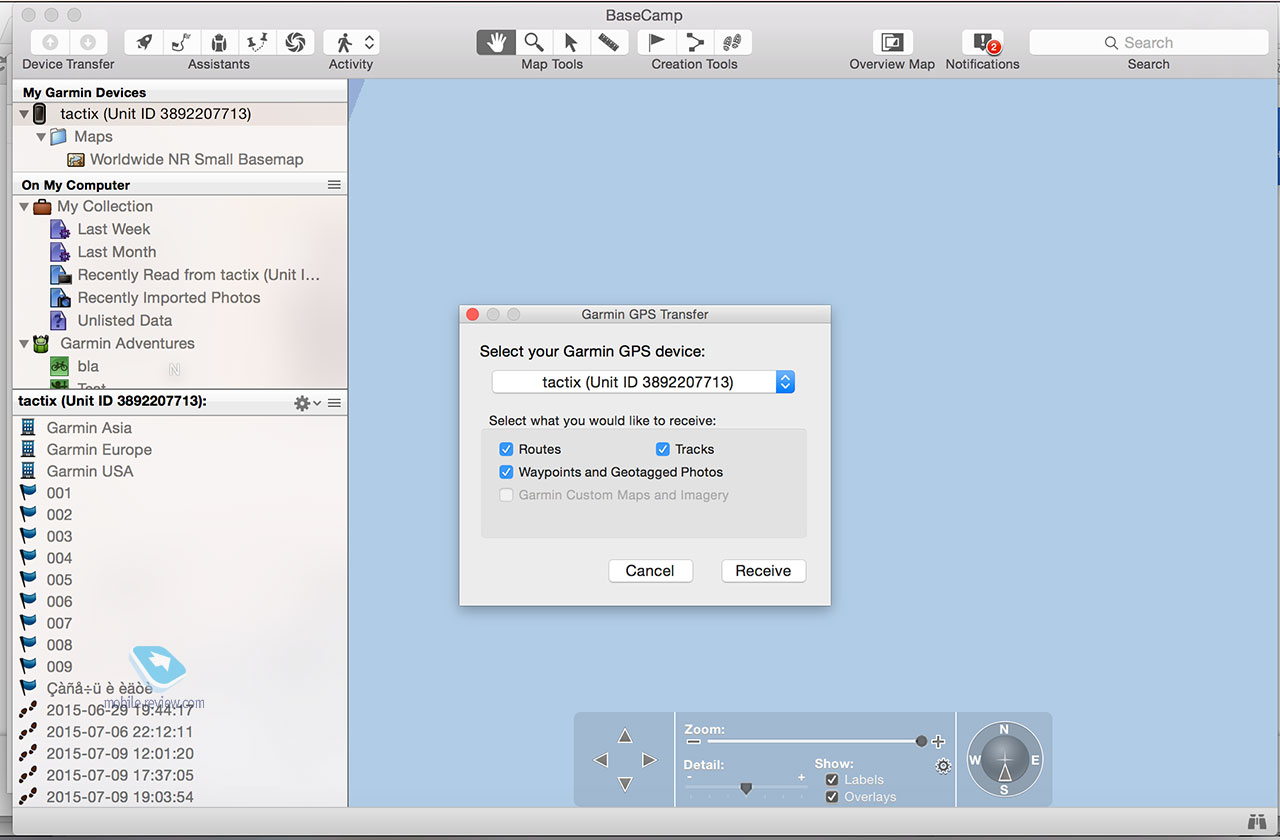The height and width of the screenshot is (840, 1280).
Task: Pan the map right with the arrow
Action: [649, 760]
